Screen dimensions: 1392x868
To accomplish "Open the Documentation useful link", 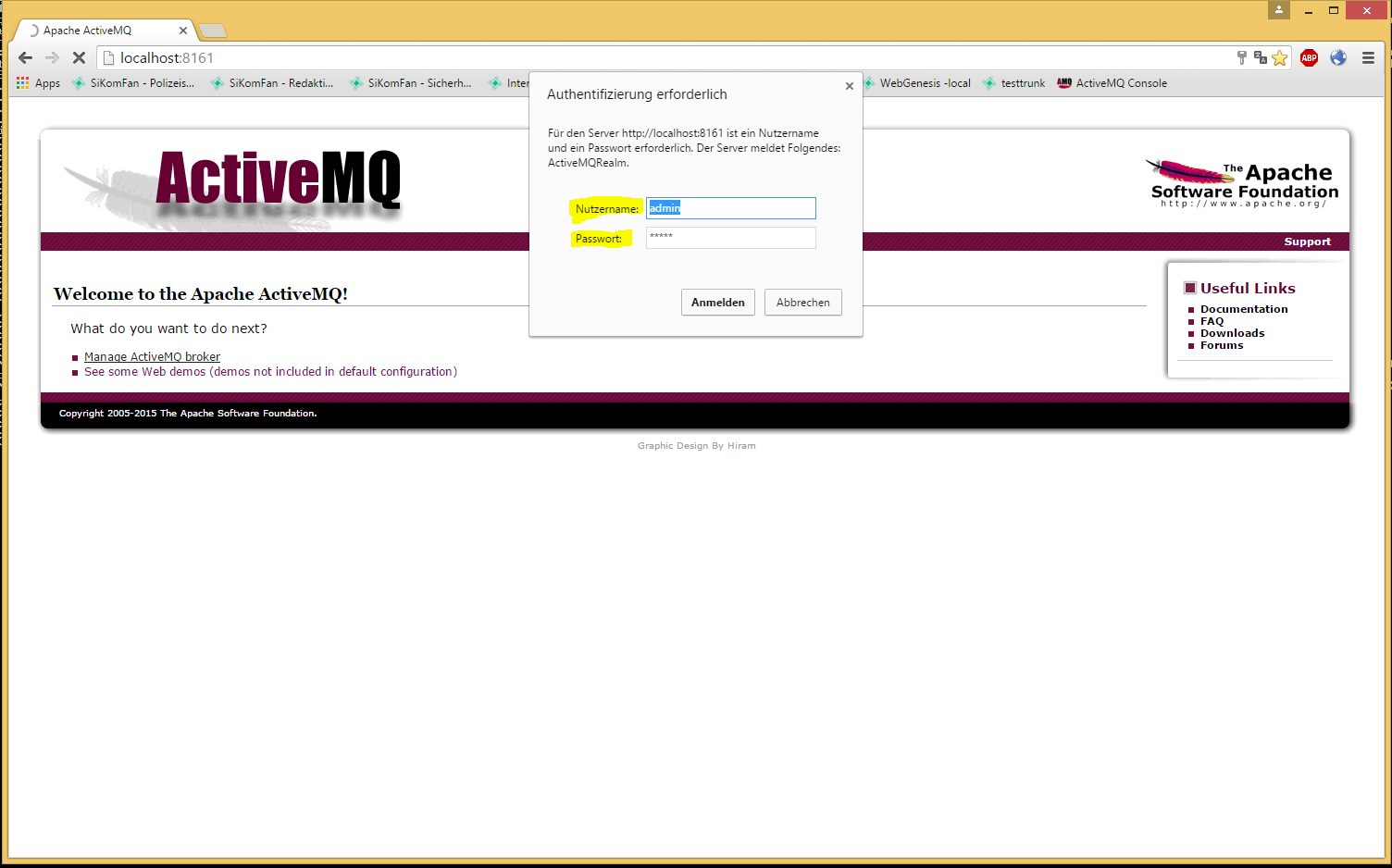I will coord(1243,309).
